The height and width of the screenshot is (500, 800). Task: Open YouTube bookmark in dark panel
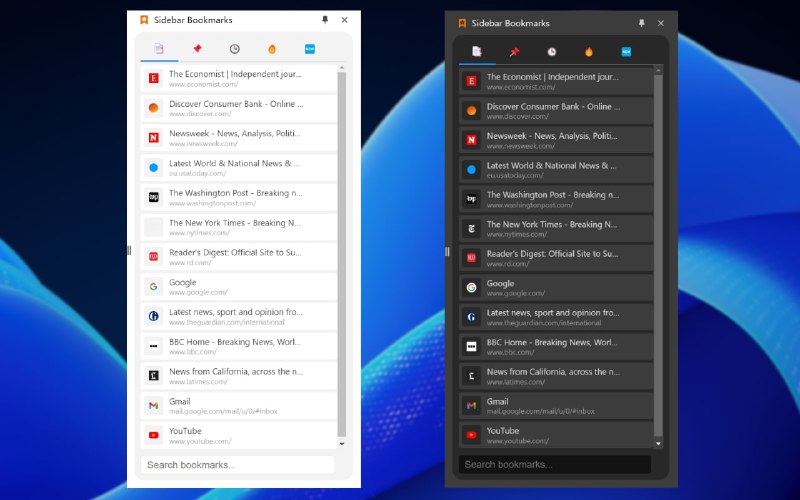pyautogui.click(x=556, y=435)
